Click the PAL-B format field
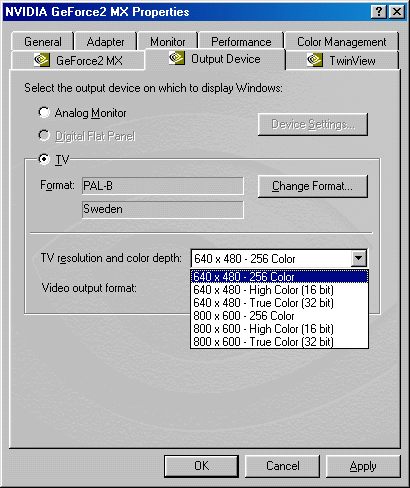 pyautogui.click(x=163, y=186)
